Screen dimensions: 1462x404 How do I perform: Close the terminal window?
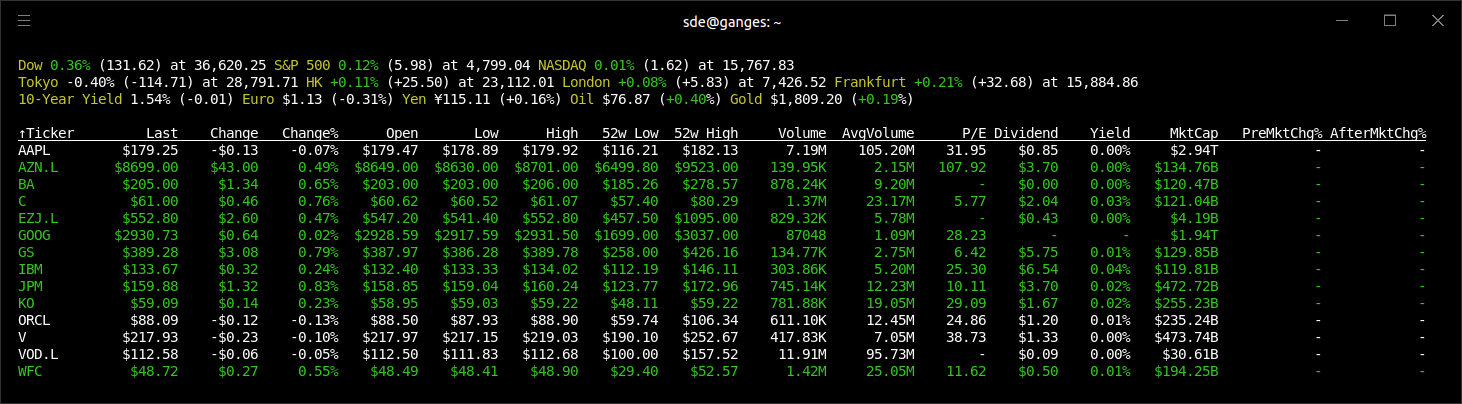coord(1437,21)
